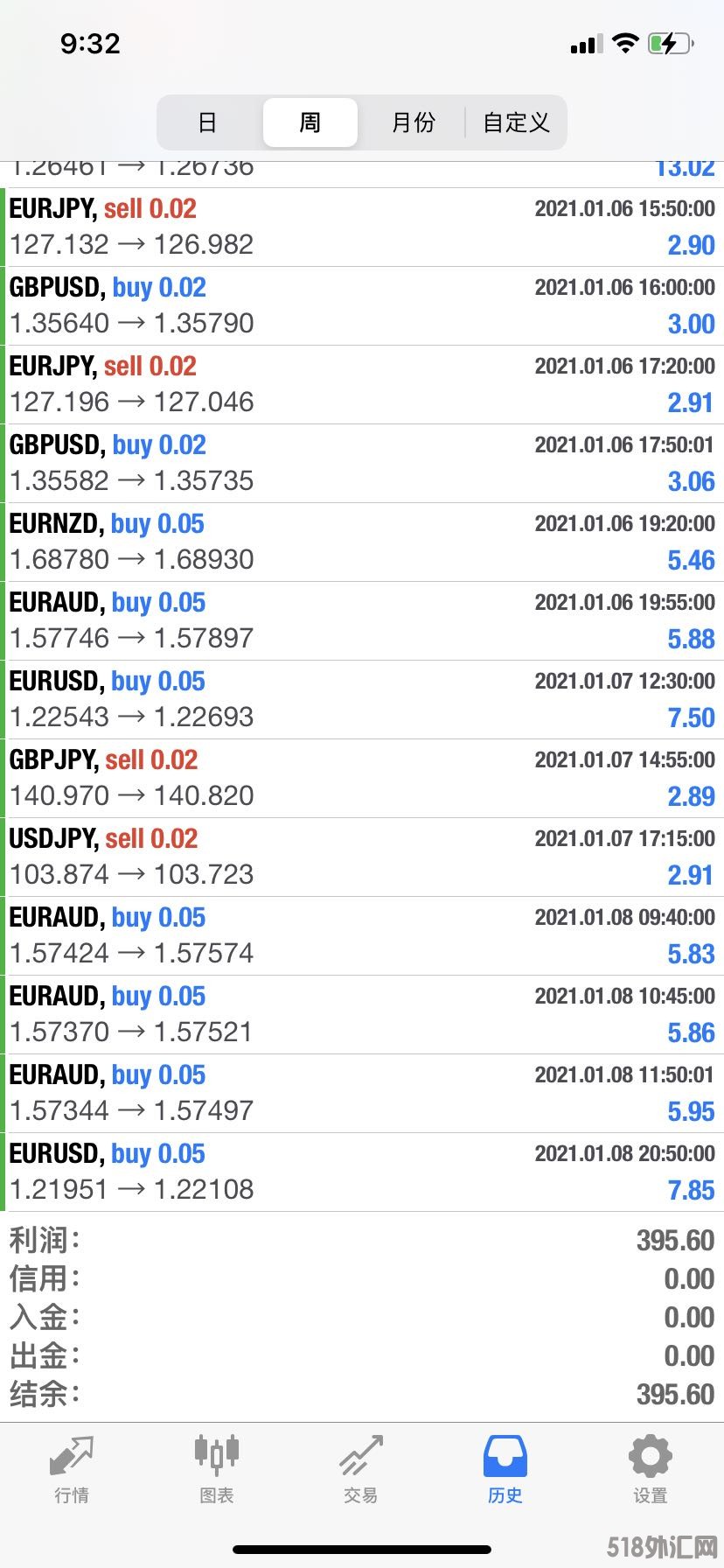Tap the 利润 profit total 395.60
Viewport: 724px width, 1568px height.
point(675,1241)
